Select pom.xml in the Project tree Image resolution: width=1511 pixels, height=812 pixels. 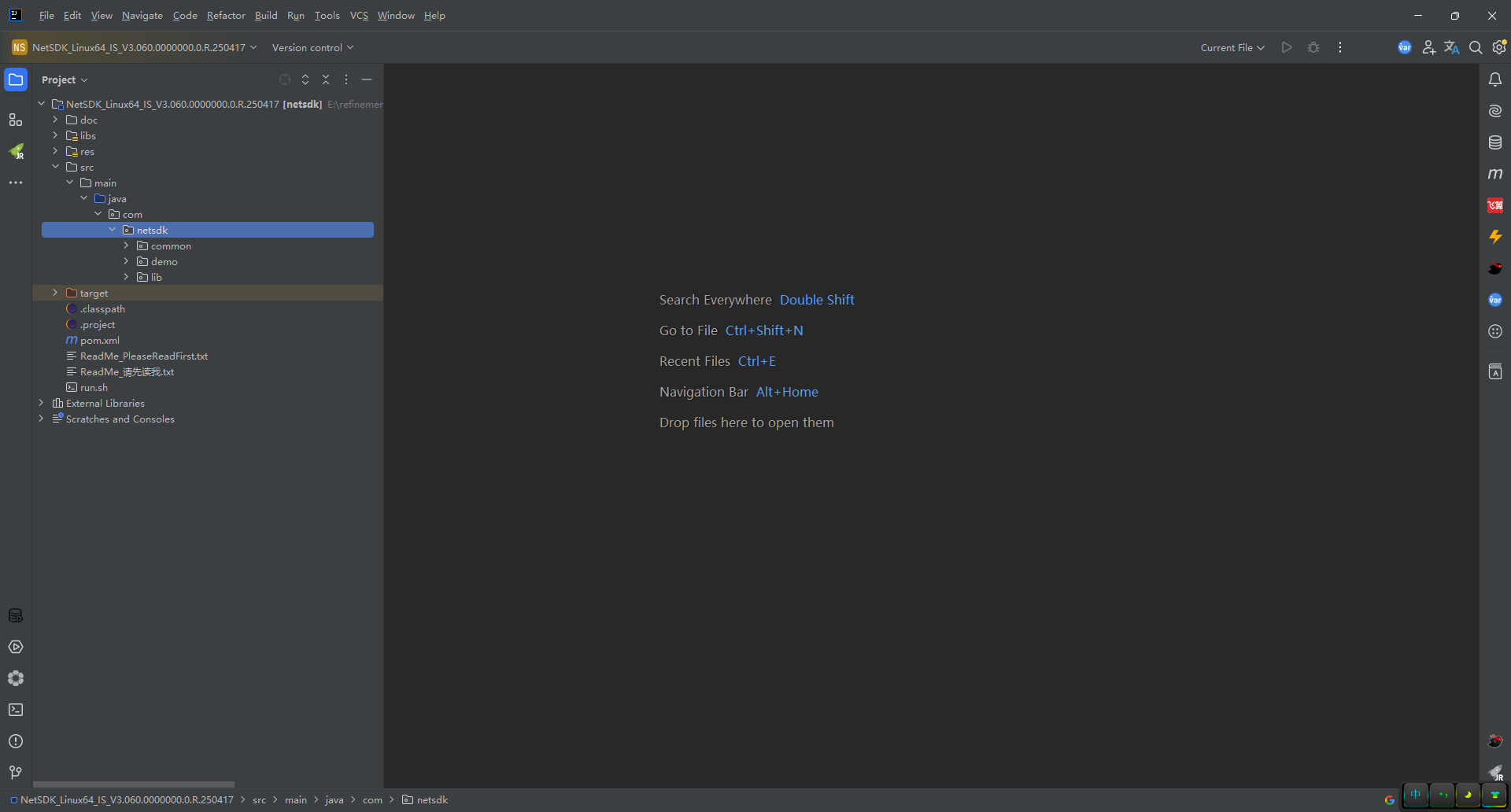100,340
